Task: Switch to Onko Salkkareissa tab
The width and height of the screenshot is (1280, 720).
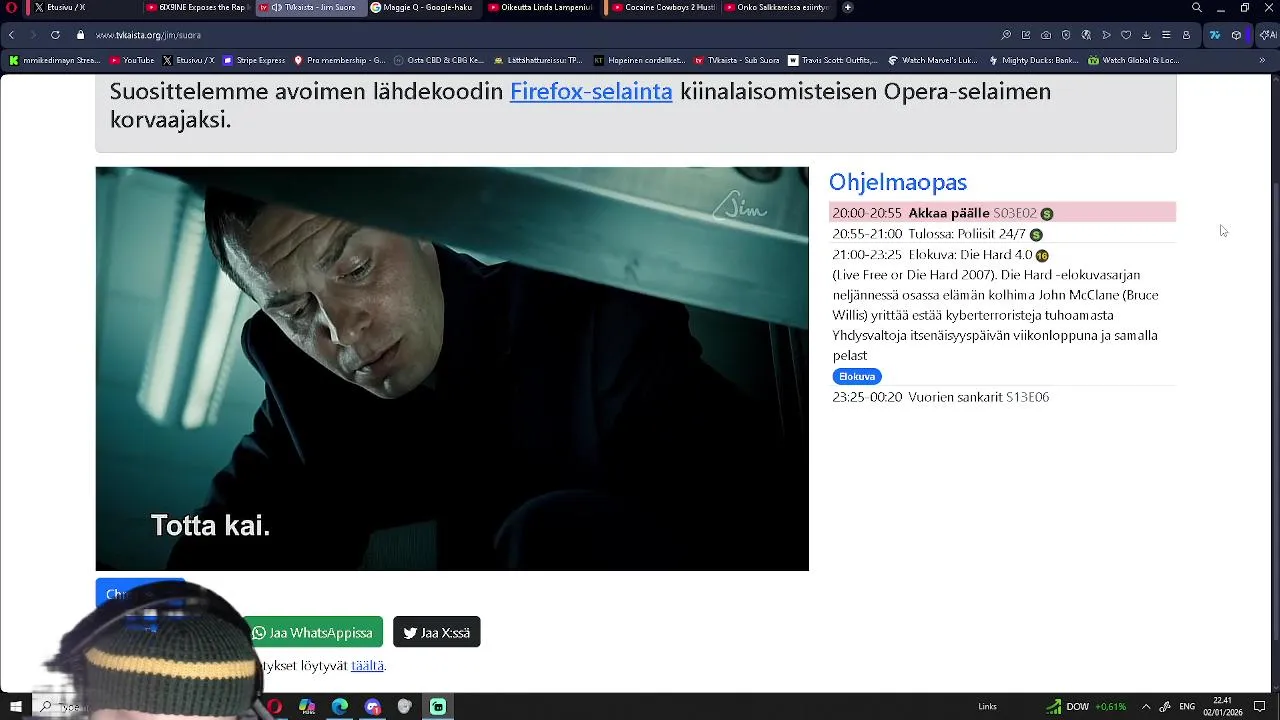Action: (x=777, y=8)
